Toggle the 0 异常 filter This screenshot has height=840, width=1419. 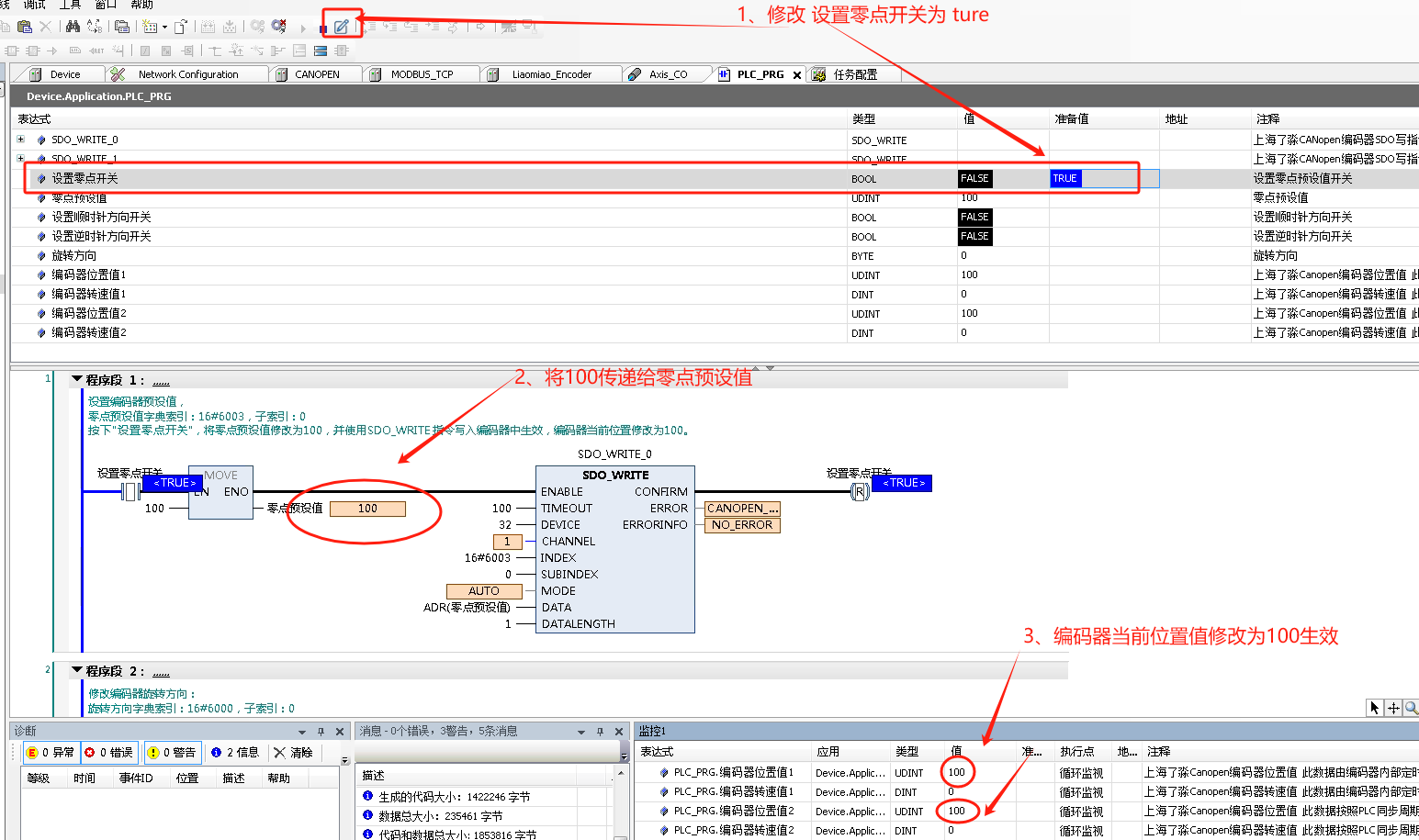(x=51, y=752)
